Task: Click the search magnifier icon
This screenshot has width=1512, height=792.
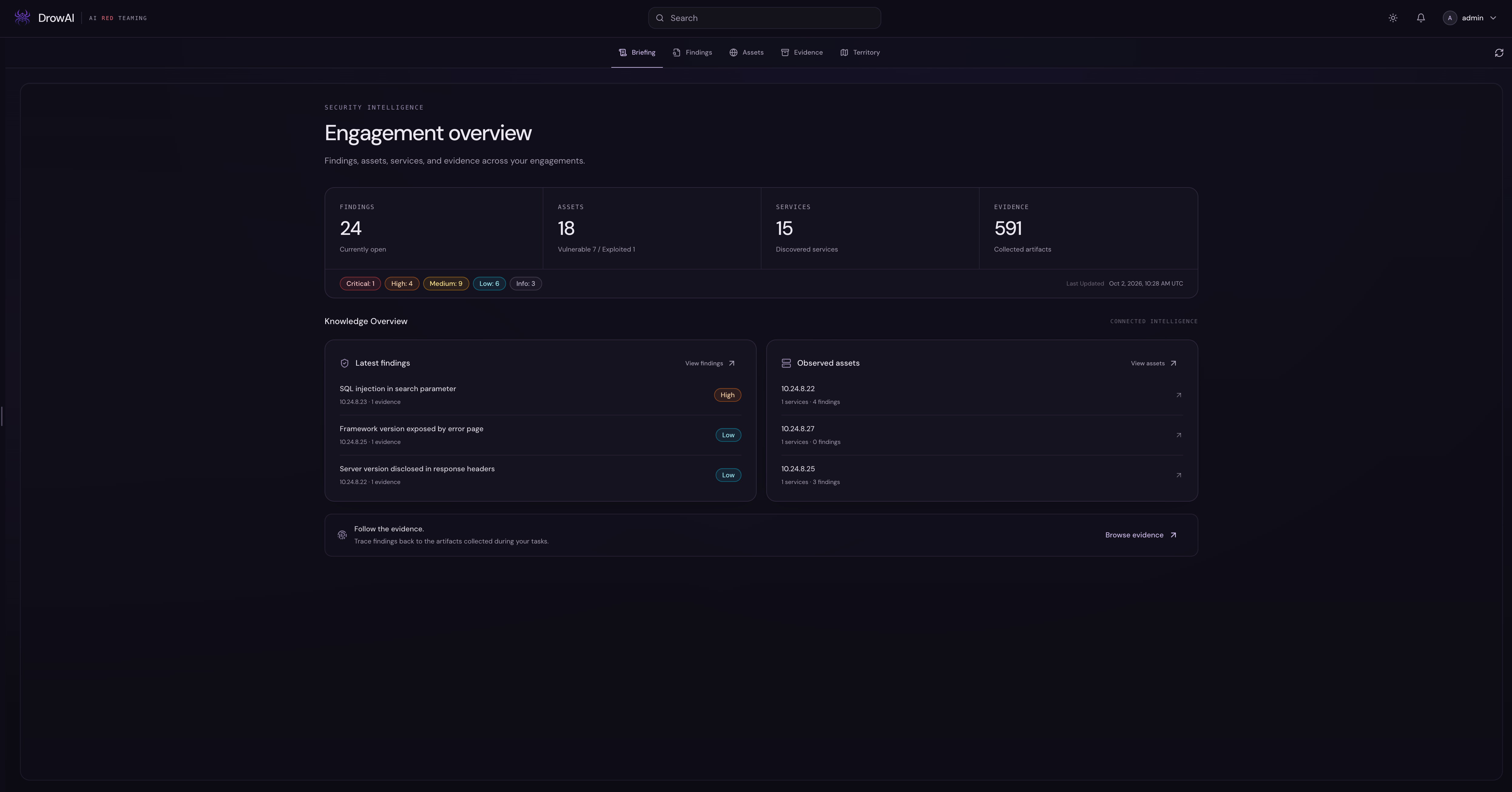Action: [660, 18]
